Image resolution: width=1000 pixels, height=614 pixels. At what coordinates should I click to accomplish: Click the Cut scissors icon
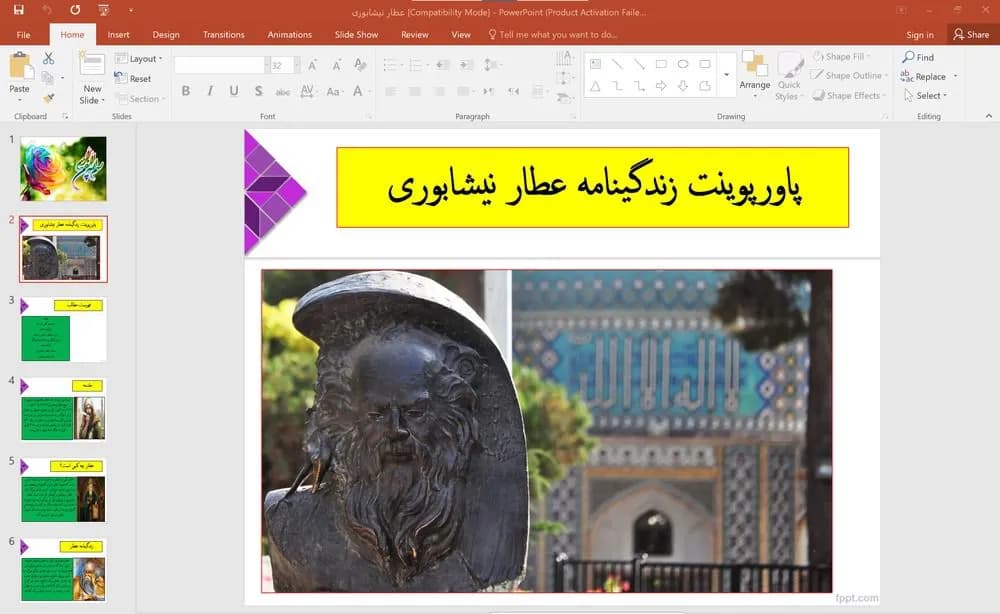click(x=48, y=59)
